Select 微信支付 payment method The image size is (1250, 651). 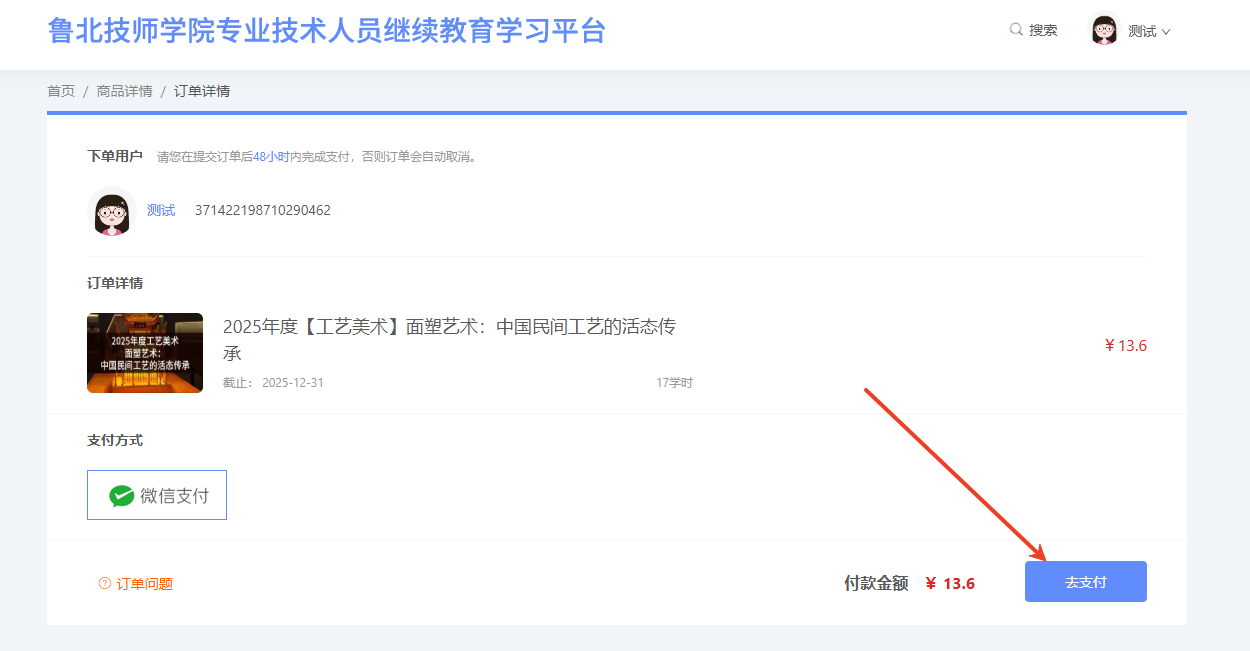tap(157, 495)
